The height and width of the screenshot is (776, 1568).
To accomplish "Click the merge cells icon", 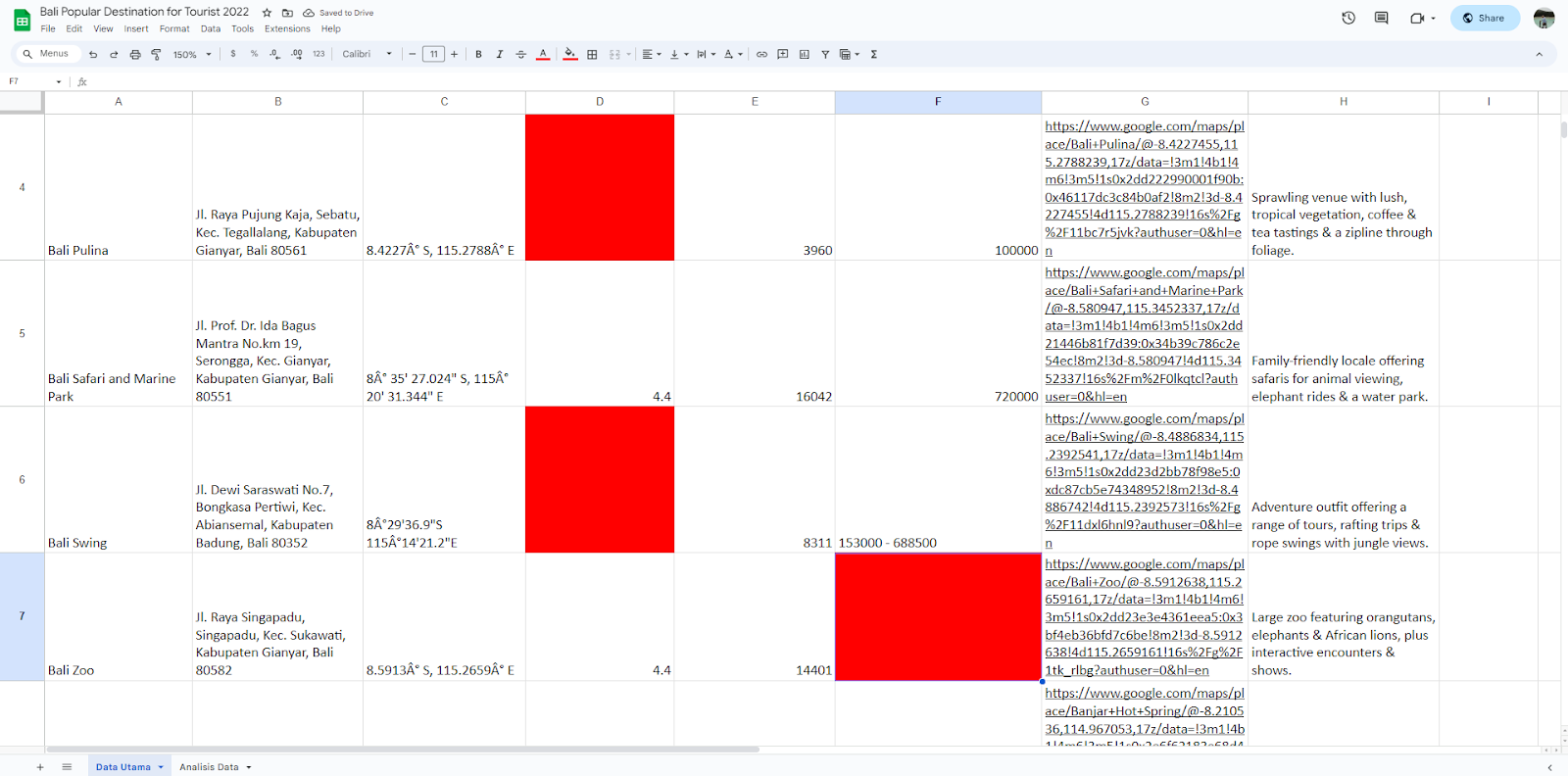I will tap(614, 54).
